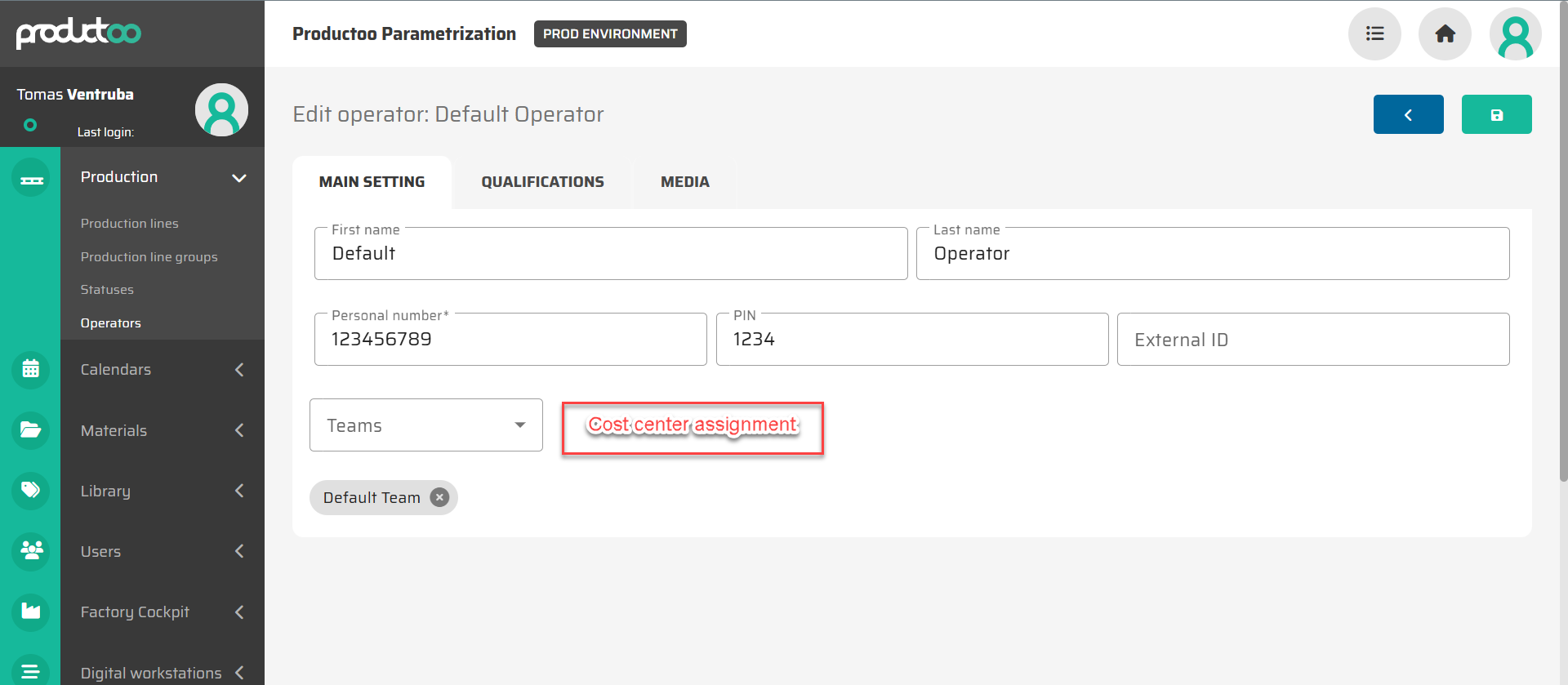1568x685 pixels.
Task: Click the Materials folder sidebar icon
Action: pyautogui.click(x=31, y=429)
